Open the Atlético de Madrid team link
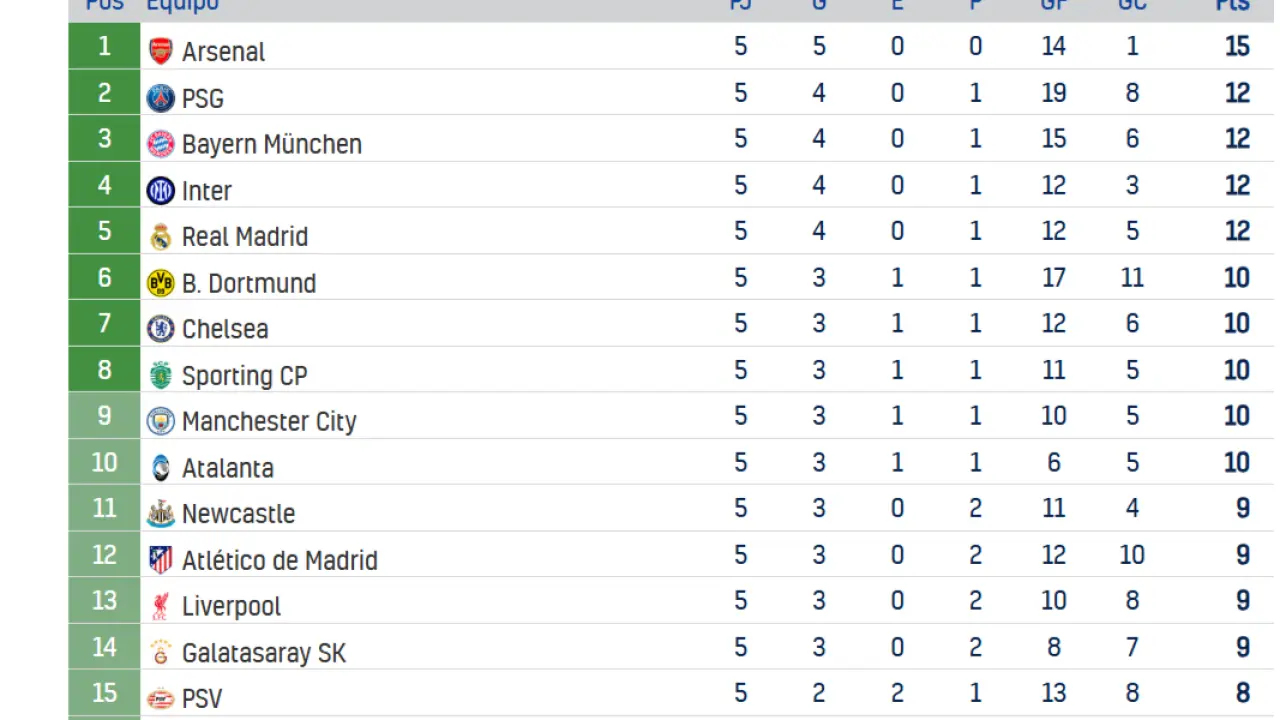 click(x=279, y=560)
